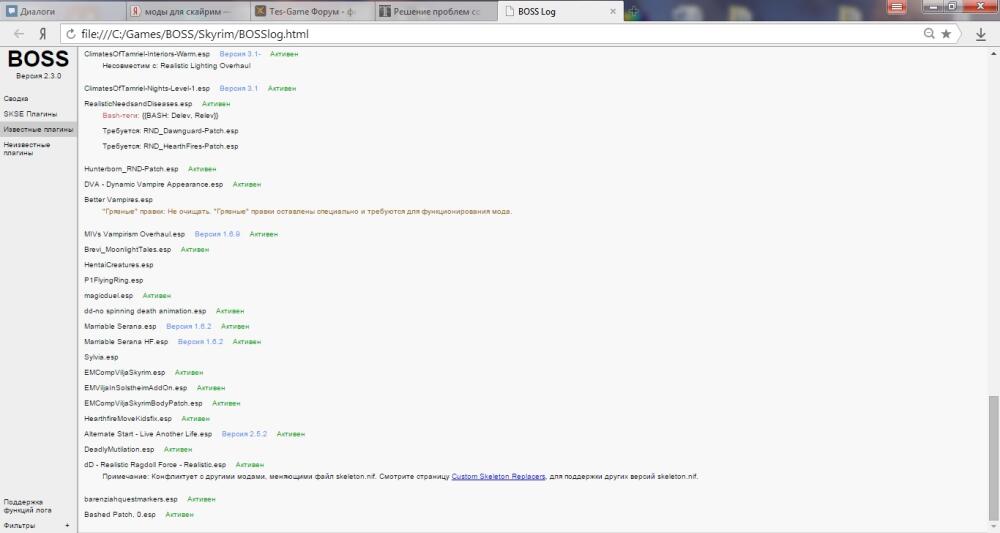Click Версия 2.5.2 label for Alternate Start
Viewport: 1000px width, 533px height.
[244, 434]
